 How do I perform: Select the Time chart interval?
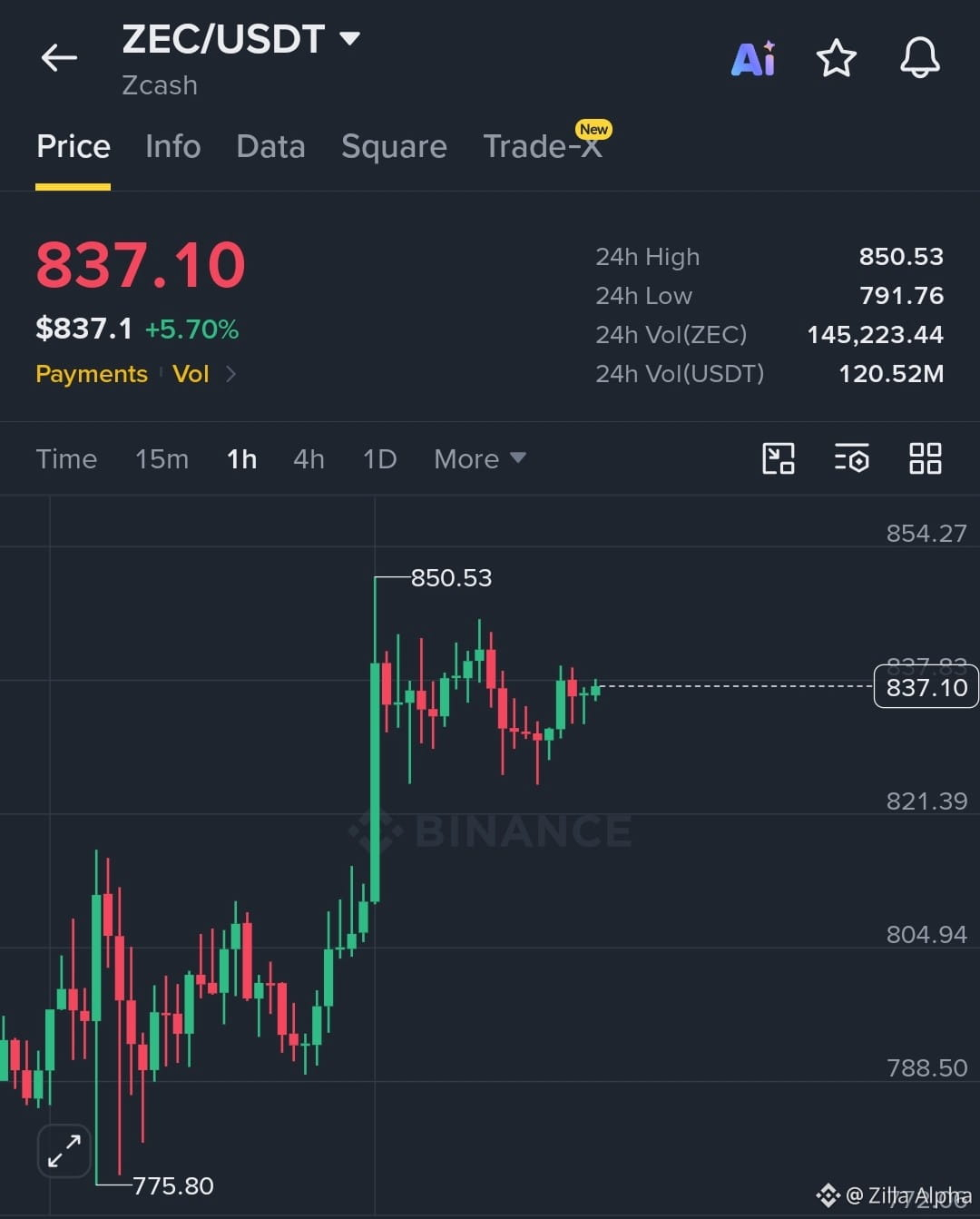66,459
